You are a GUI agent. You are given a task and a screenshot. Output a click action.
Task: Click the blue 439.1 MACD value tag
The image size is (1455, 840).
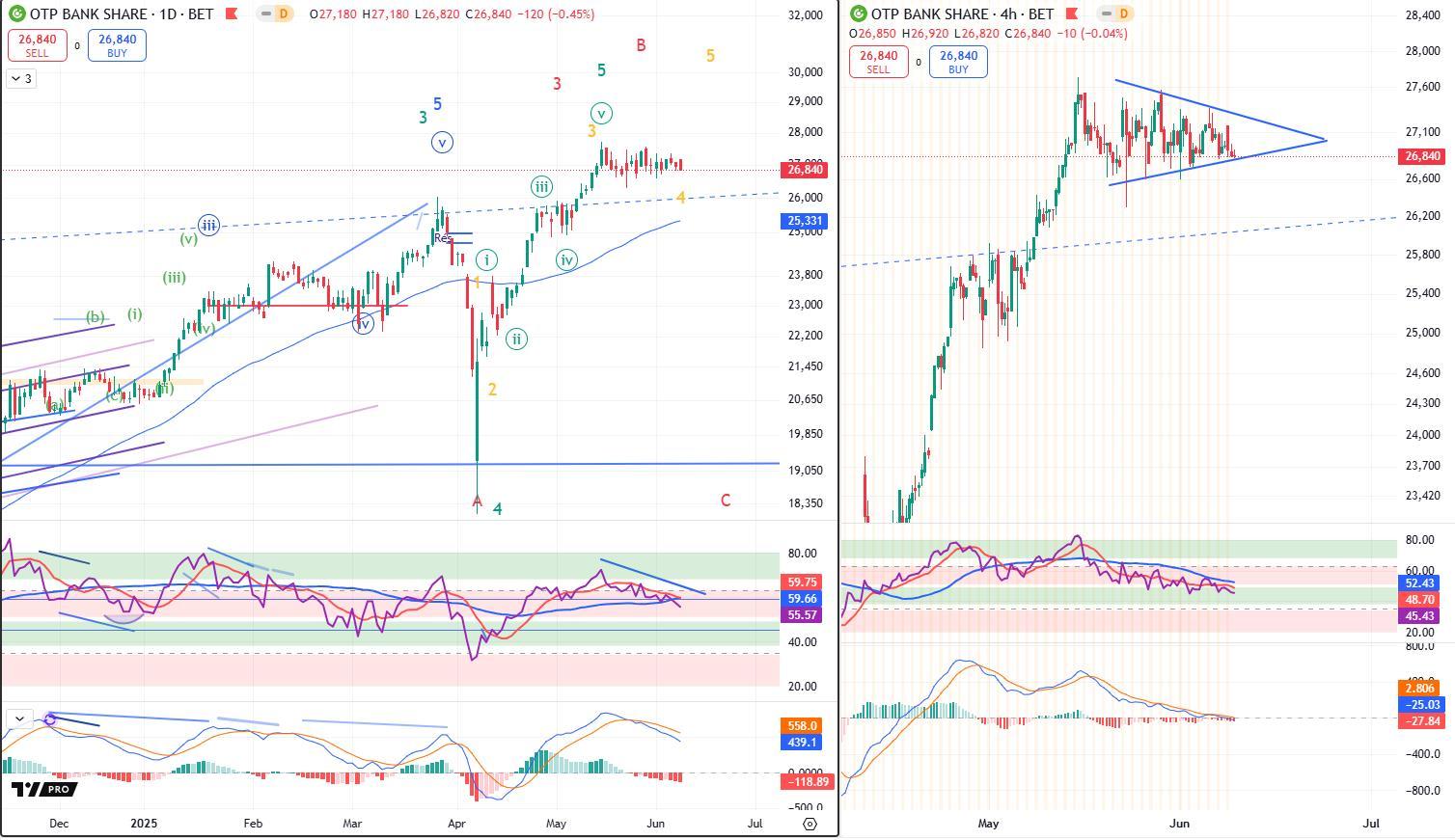(802, 743)
